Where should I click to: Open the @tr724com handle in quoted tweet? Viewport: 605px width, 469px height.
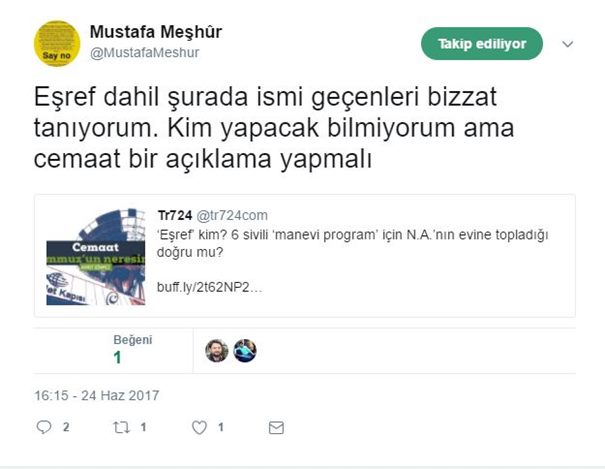tap(232, 215)
